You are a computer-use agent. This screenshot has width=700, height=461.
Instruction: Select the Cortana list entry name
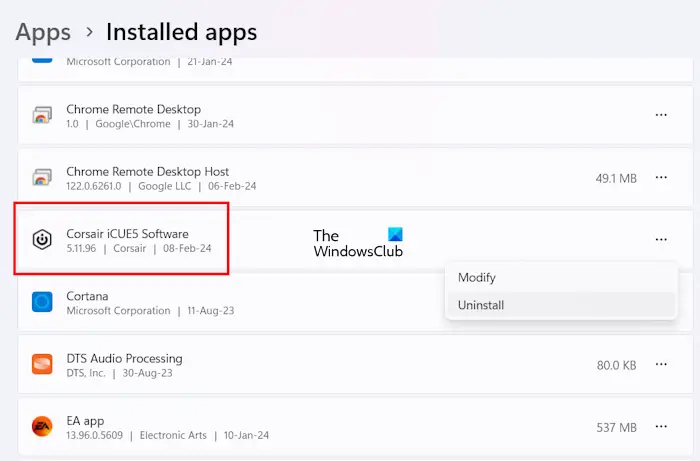[87, 296]
